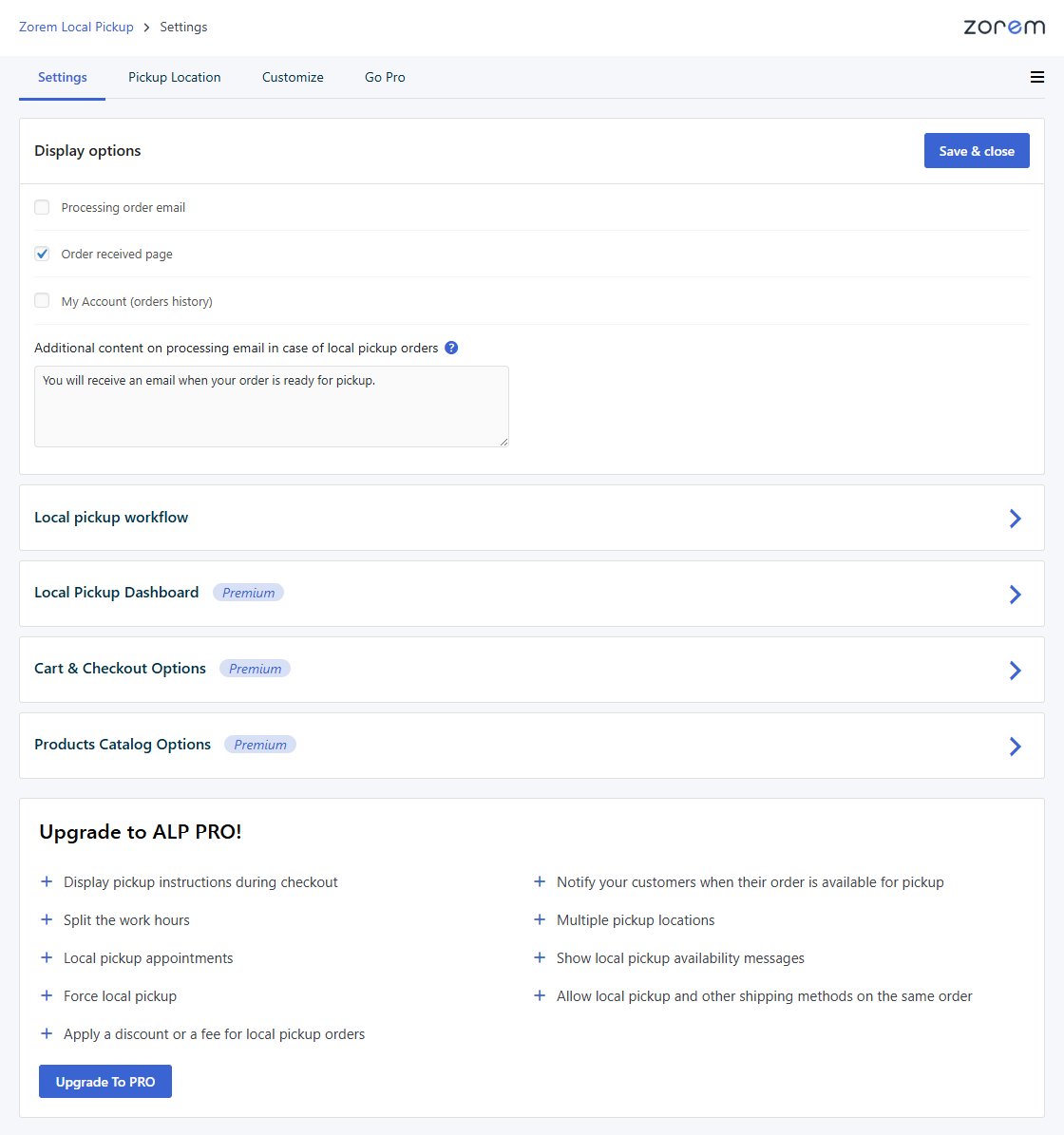Click Premium badge next to Cart & Checkout

click(x=255, y=669)
